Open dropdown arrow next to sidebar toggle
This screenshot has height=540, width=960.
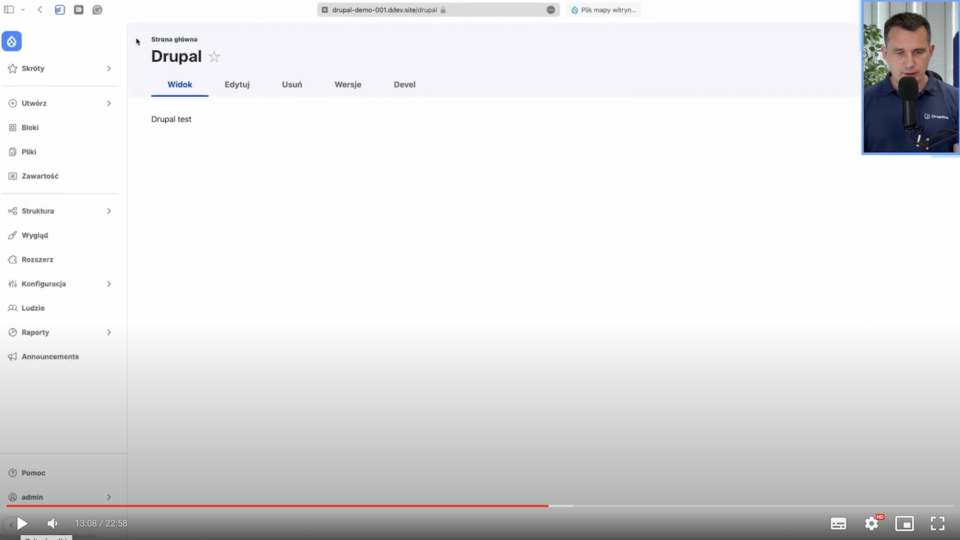click(x=23, y=10)
